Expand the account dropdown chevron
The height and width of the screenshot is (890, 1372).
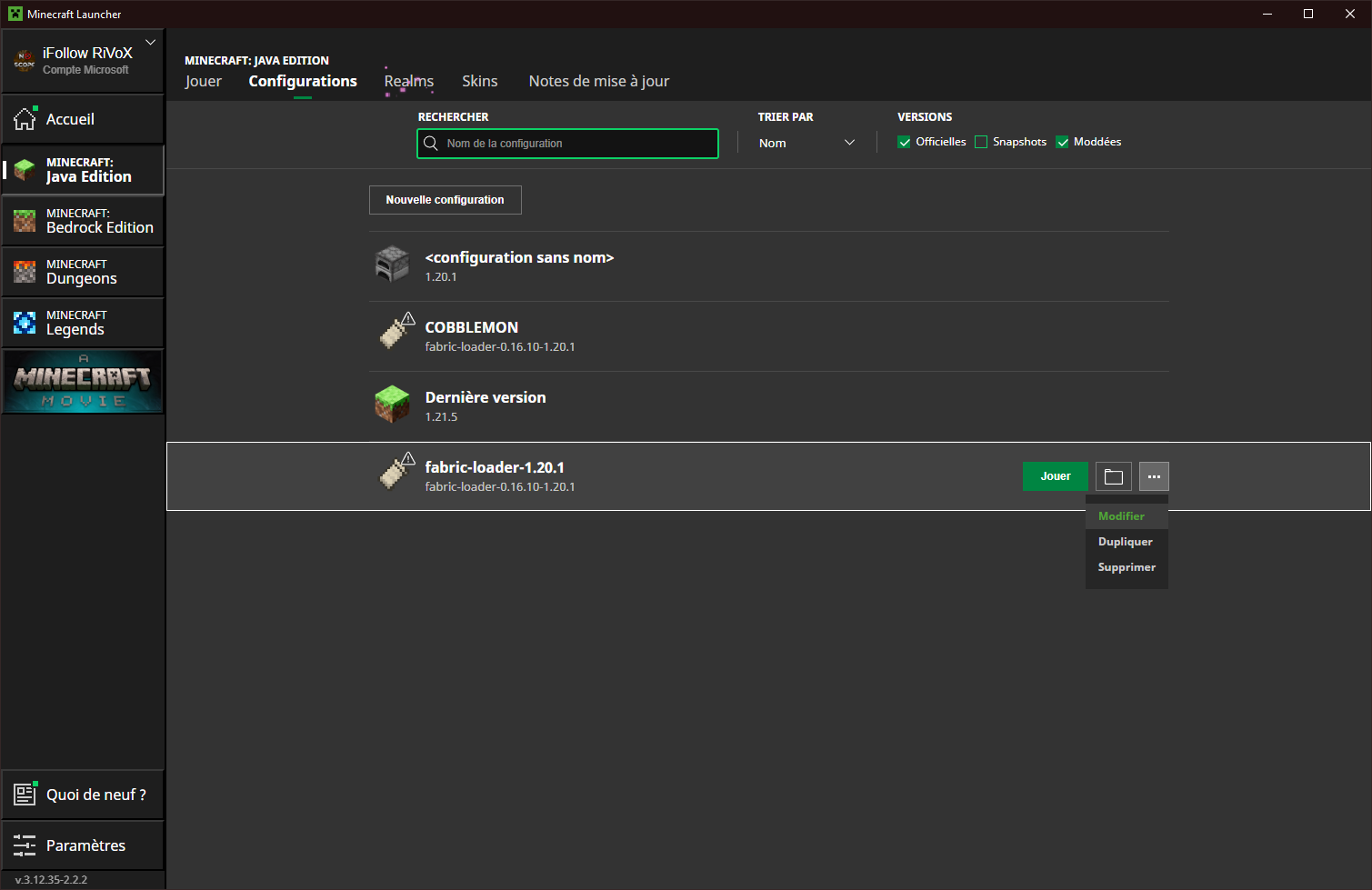[x=151, y=42]
